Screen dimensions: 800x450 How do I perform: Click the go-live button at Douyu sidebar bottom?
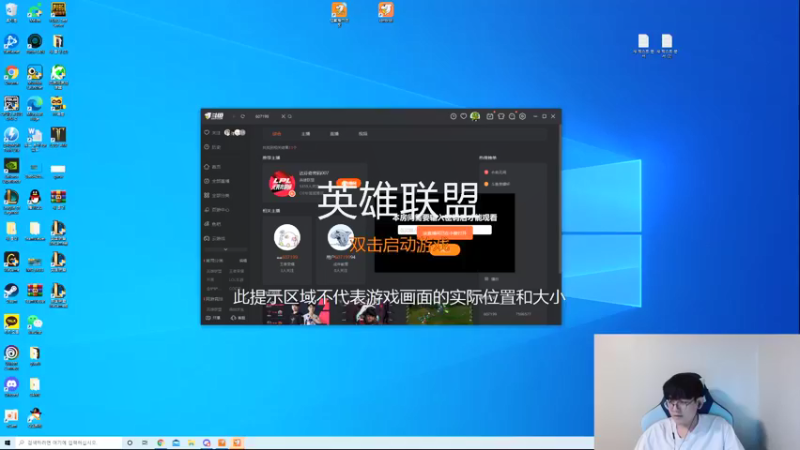pyautogui.click(x=213, y=318)
